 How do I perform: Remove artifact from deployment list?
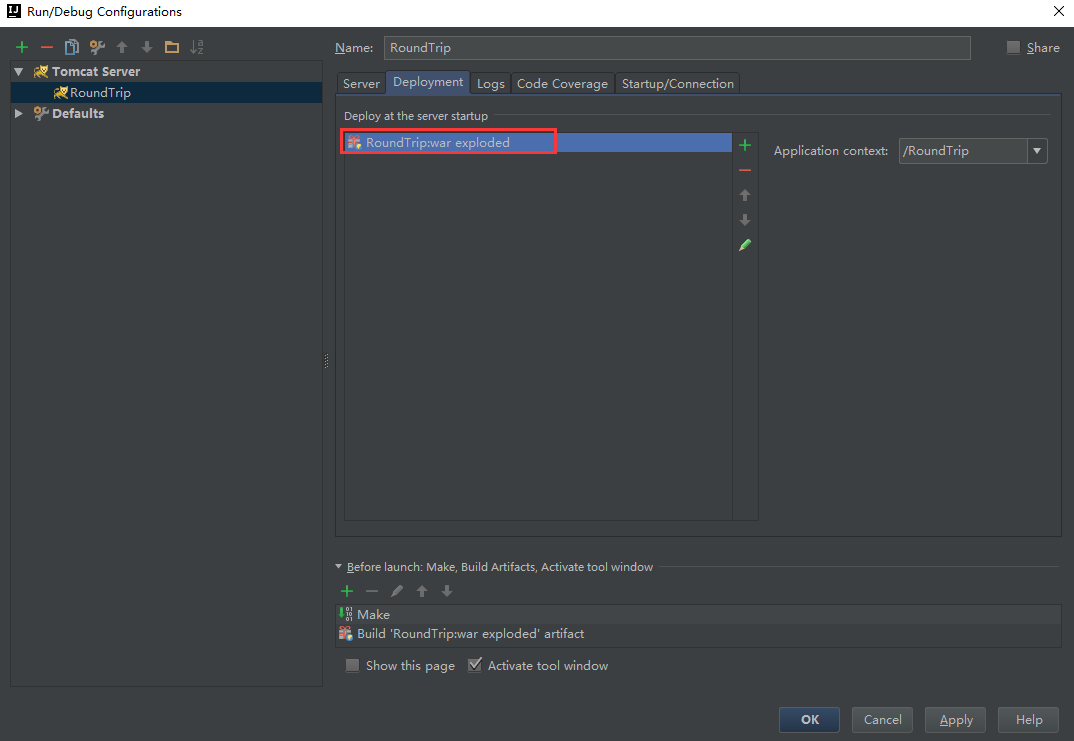coord(745,170)
